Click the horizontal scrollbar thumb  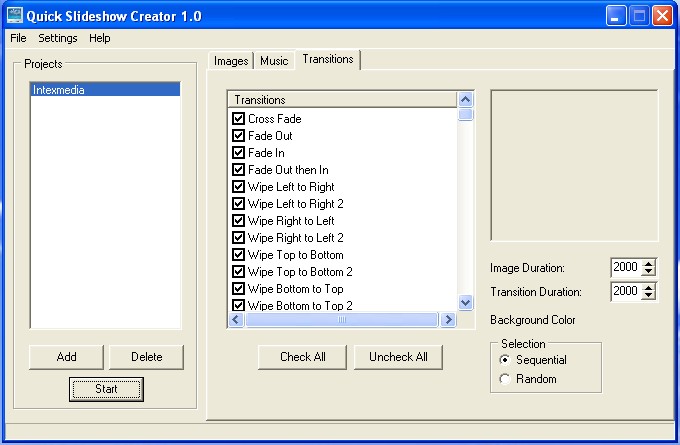[342, 320]
